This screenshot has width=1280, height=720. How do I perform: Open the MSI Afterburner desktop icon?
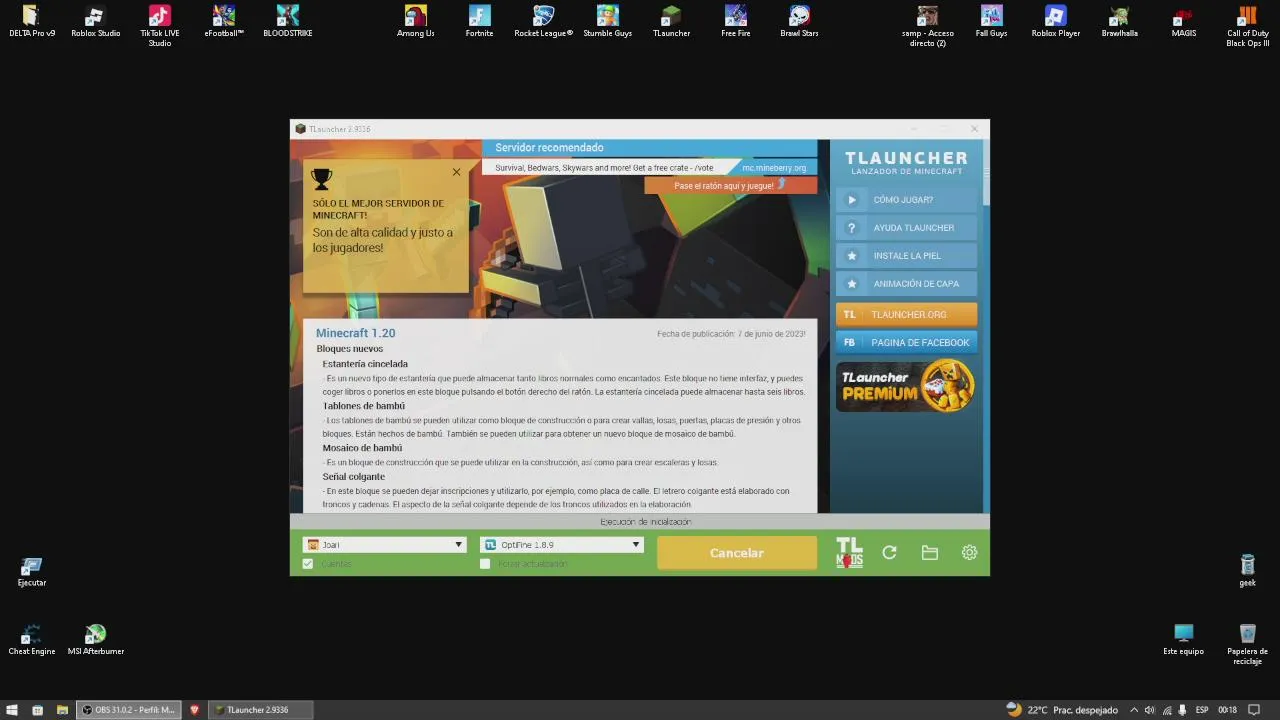point(96,640)
